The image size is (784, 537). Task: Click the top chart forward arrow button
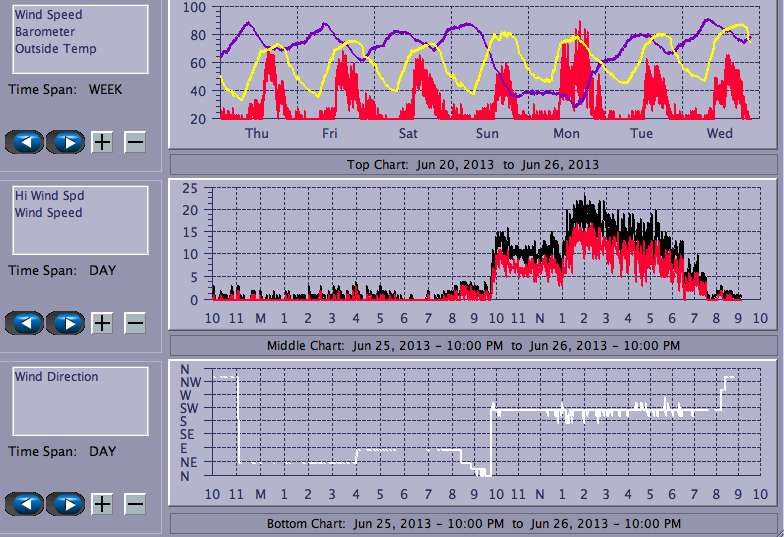[66, 142]
